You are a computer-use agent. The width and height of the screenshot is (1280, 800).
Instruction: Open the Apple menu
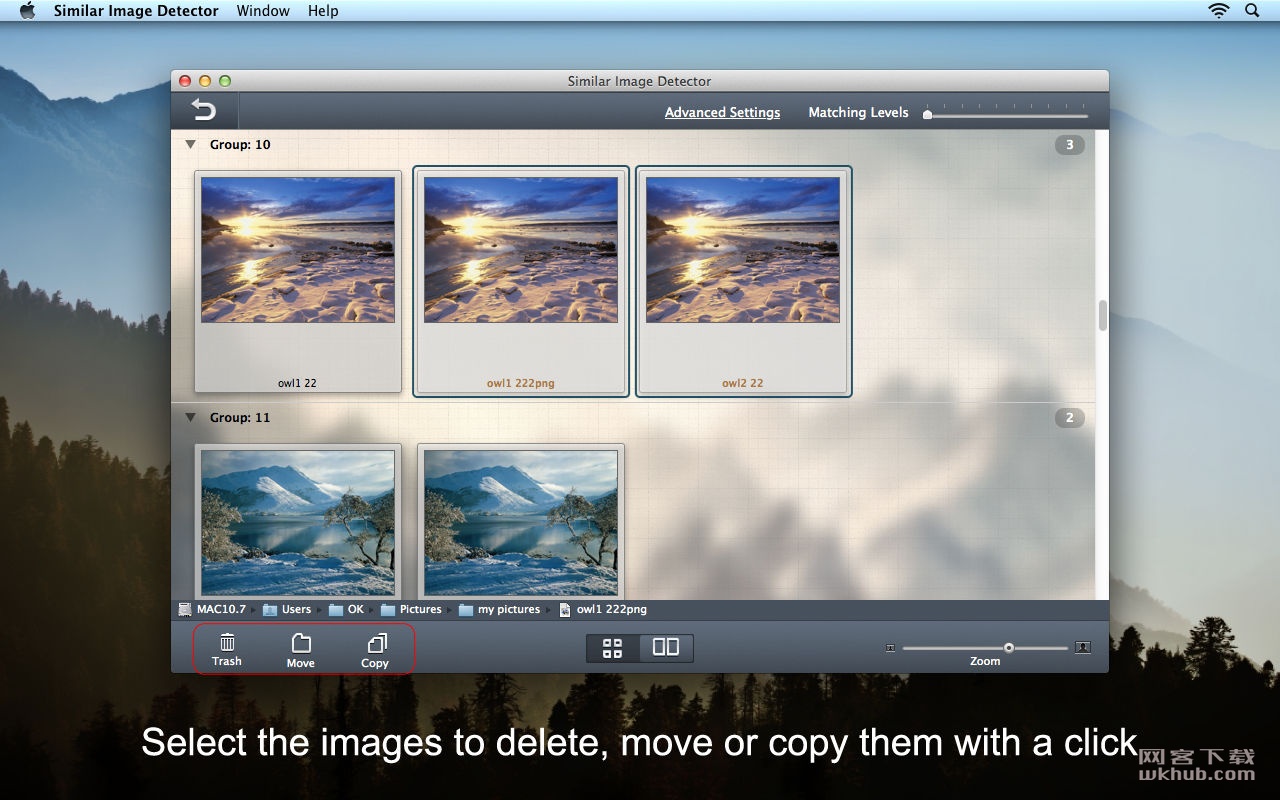point(27,11)
